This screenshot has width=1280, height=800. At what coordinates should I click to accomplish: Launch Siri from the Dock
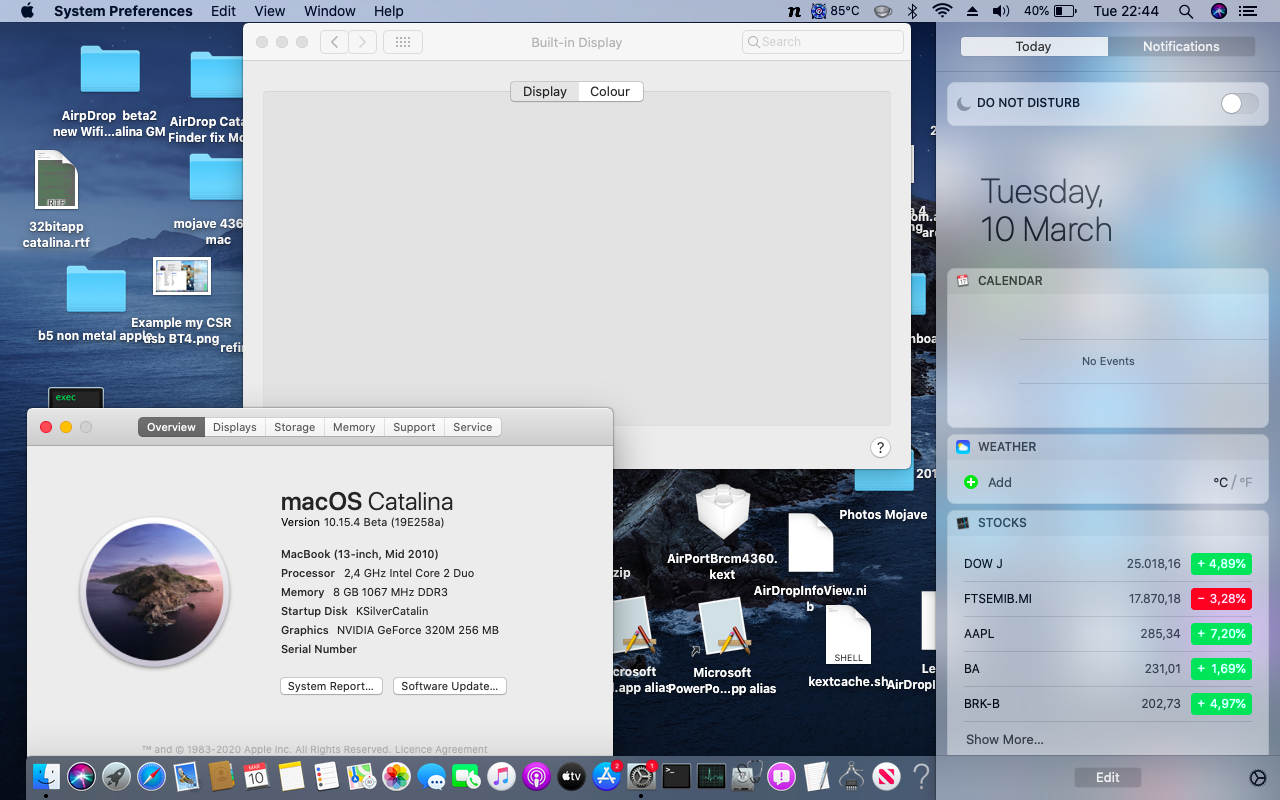point(81,776)
